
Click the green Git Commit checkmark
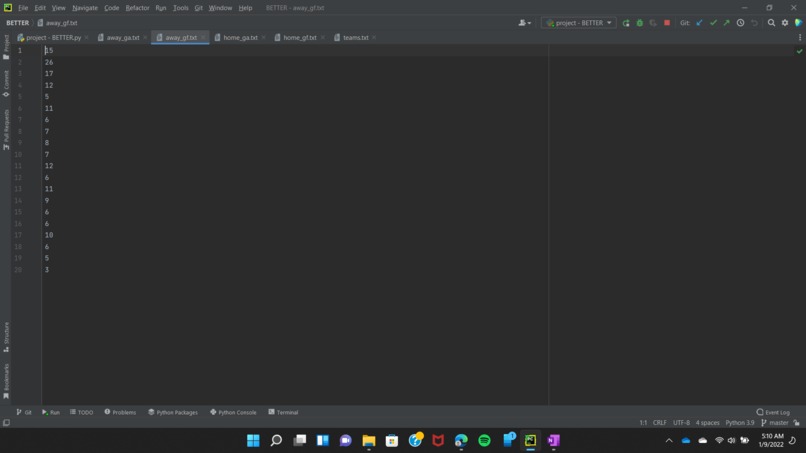pyautogui.click(x=713, y=23)
